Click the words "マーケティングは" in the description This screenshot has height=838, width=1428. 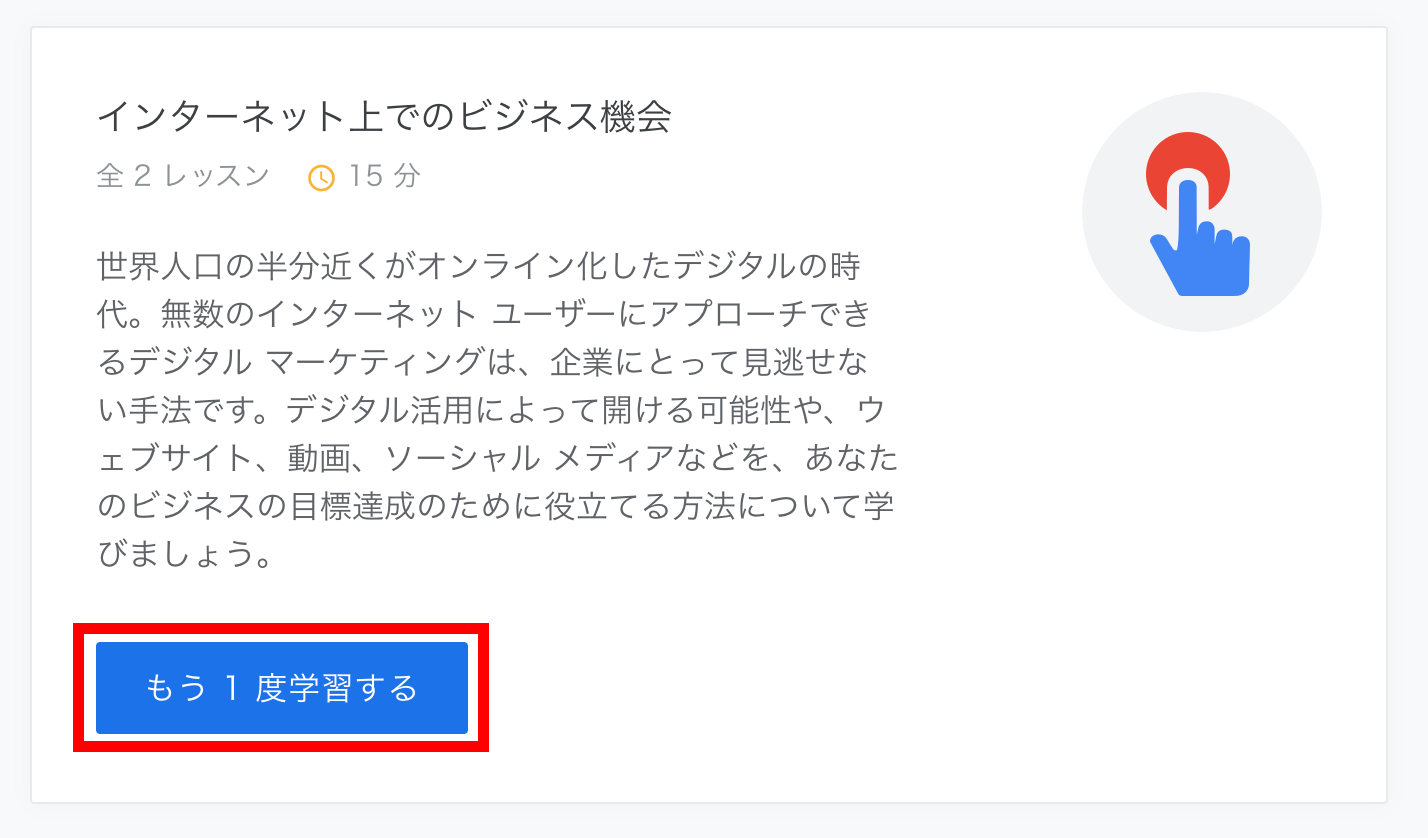pos(400,363)
